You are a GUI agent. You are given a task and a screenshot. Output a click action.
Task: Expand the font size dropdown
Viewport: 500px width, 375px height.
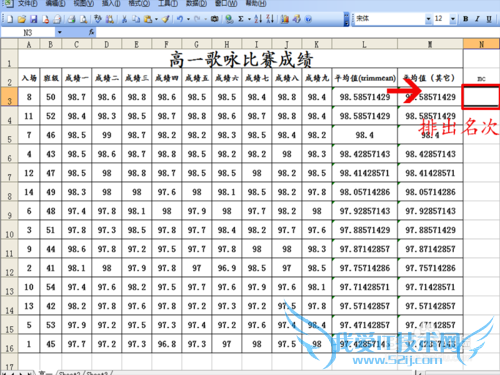pyautogui.click(x=453, y=19)
